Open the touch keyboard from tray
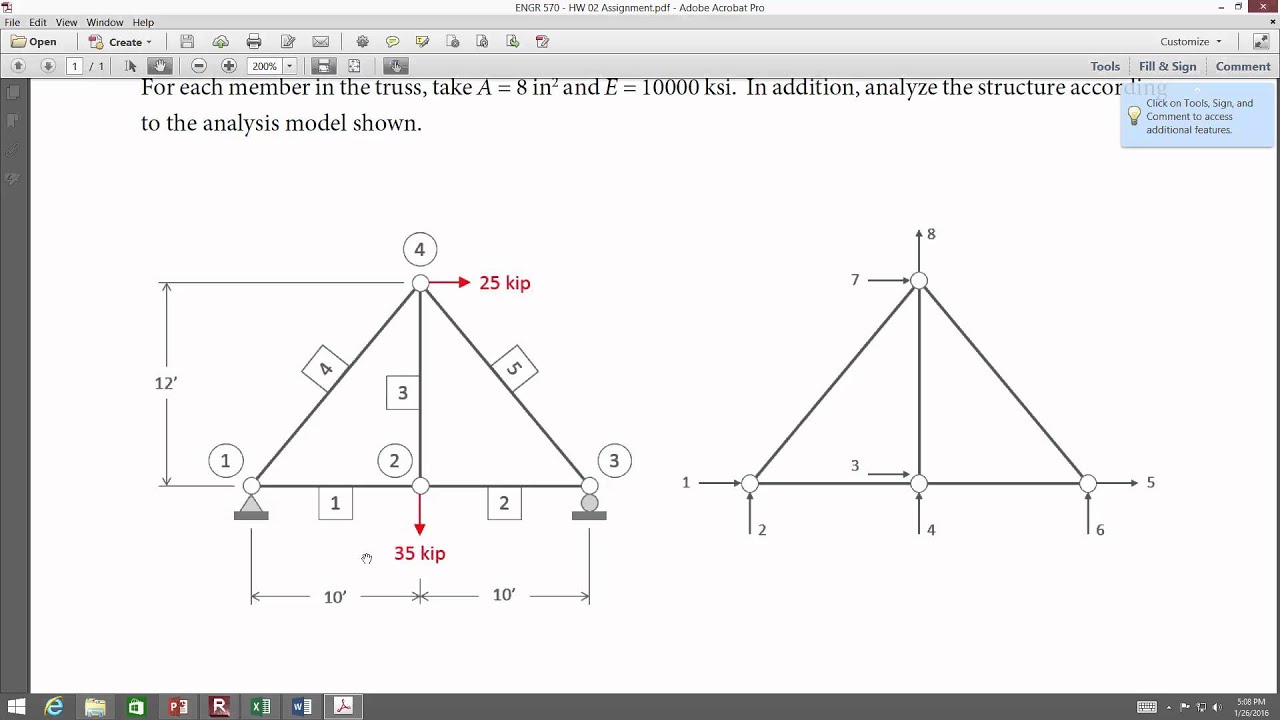The width and height of the screenshot is (1280, 720). click(1147, 707)
